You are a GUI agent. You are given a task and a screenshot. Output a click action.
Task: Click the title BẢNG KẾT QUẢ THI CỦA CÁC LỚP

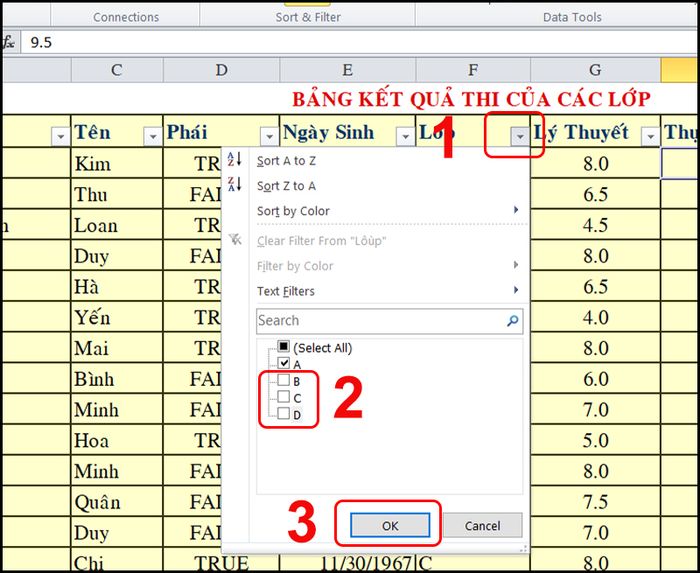pyautogui.click(x=471, y=99)
